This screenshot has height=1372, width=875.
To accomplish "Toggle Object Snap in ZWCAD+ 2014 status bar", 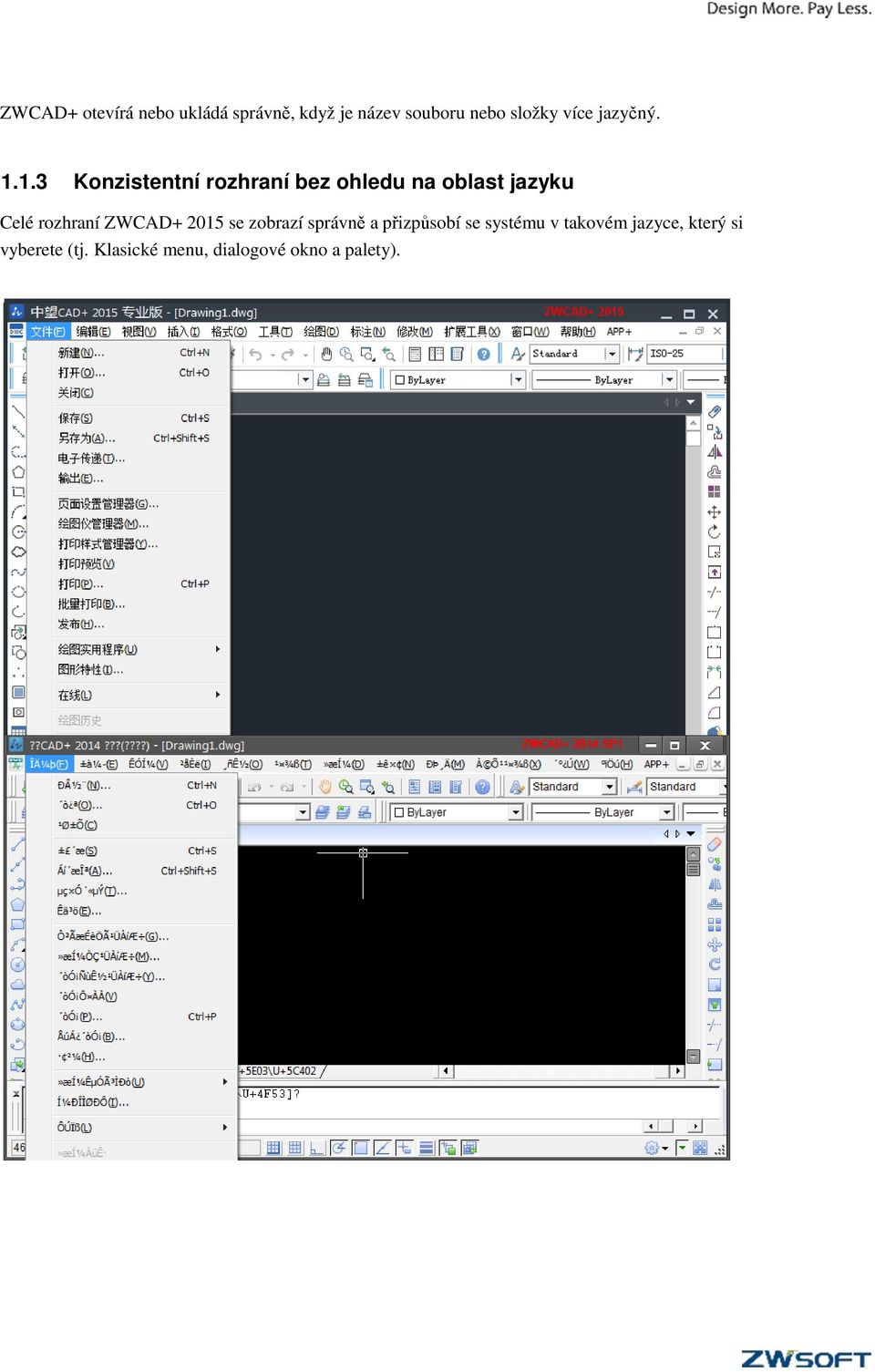I will [361, 1148].
